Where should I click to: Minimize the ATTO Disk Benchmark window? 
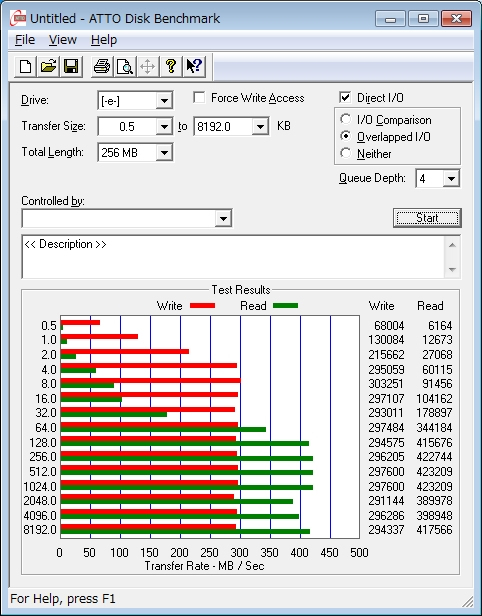(x=390, y=18)
